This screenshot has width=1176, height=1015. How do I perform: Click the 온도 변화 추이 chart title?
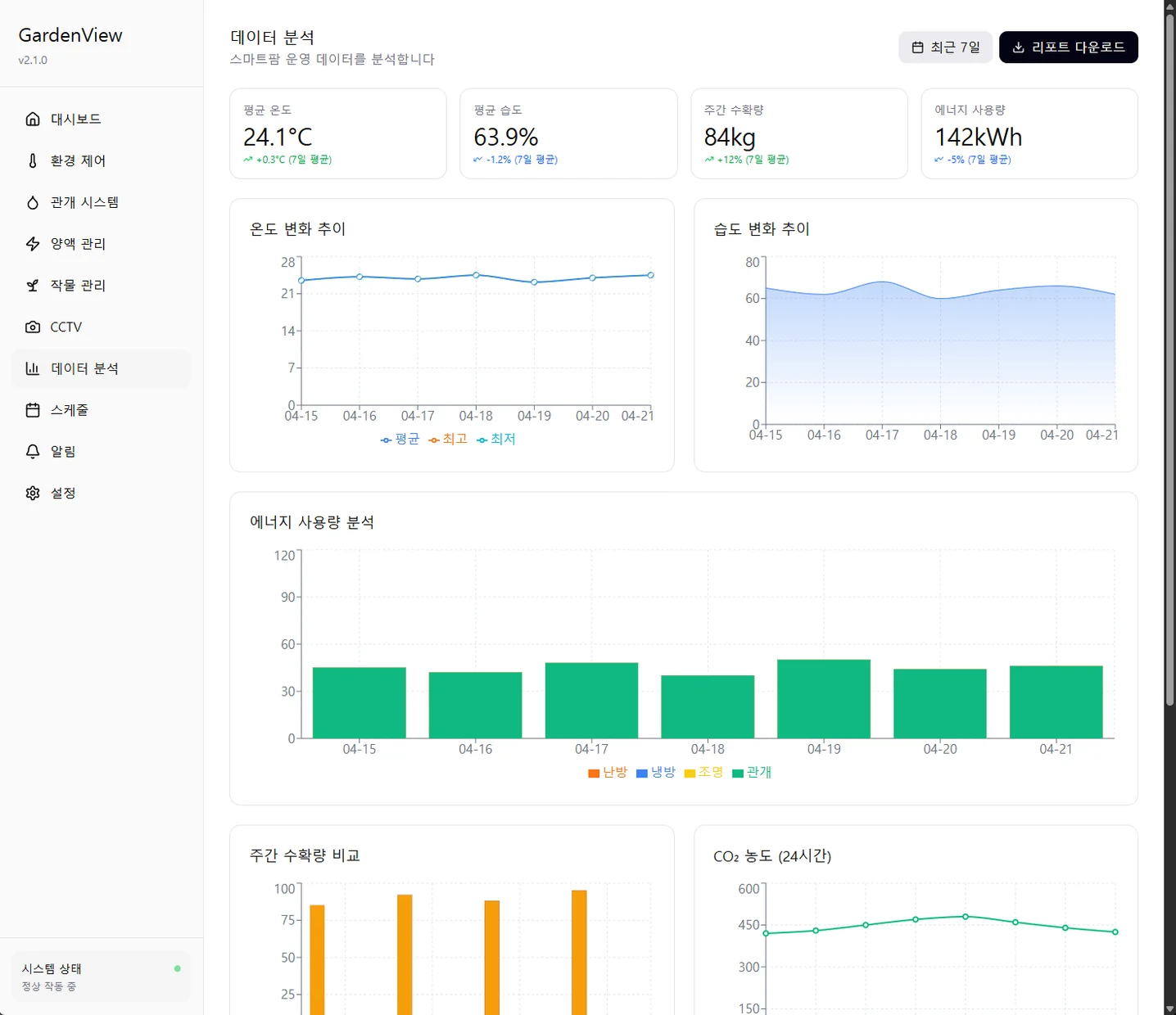tap(298, 229)
